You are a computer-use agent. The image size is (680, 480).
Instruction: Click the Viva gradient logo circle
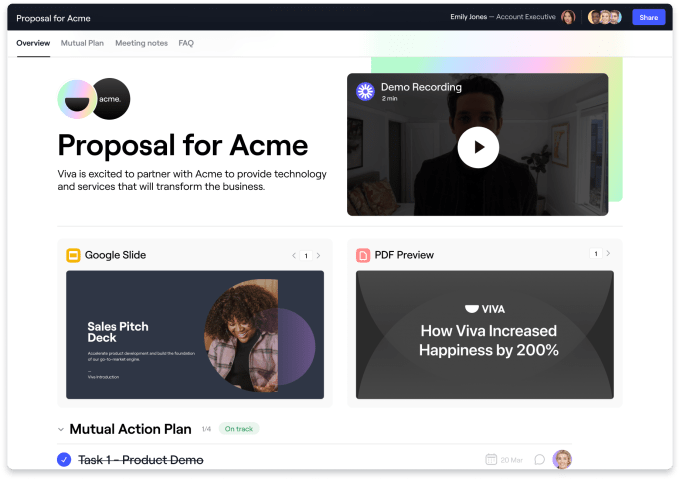[x=77, y=99]
